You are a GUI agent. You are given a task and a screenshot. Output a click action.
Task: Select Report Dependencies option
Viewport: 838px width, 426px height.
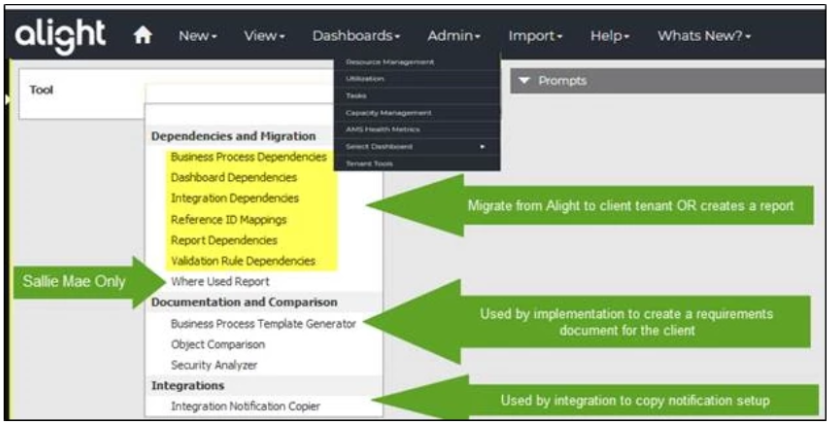point(224,241)
